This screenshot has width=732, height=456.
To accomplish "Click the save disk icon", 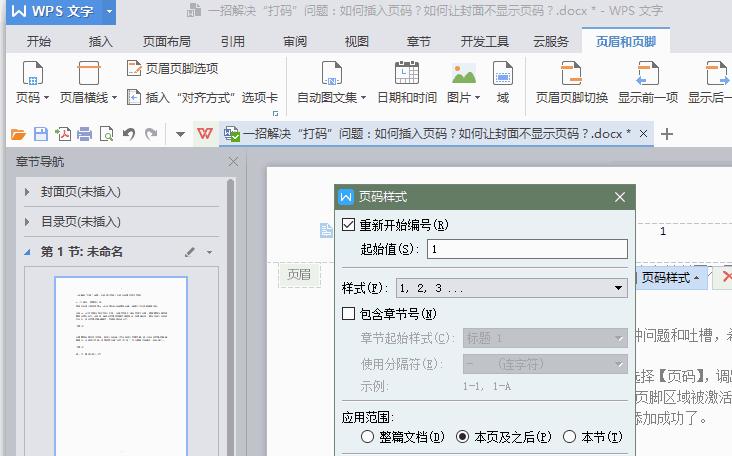I will (41, 134).
